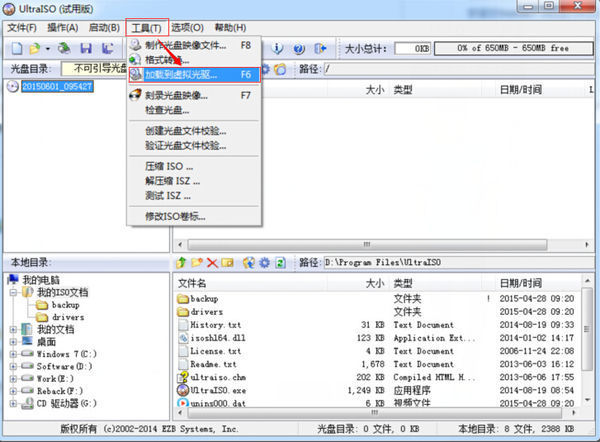Click the settings gear icon in local toolbar
Screen dimensions: 600x442
tap(264, 263)
